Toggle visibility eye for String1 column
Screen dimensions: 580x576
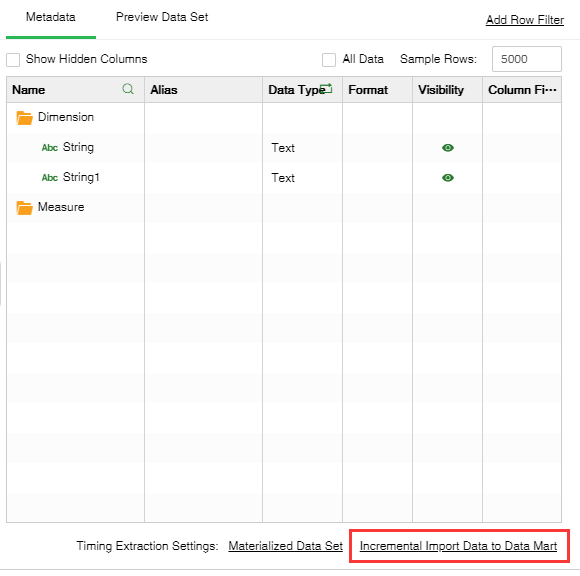click(x=448, y=178)
